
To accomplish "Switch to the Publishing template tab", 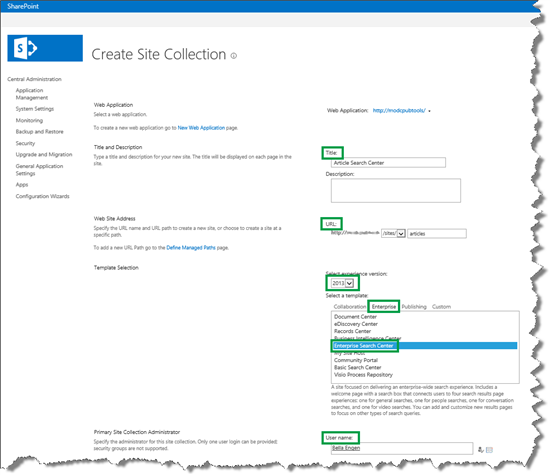I will tap(414, 307).
